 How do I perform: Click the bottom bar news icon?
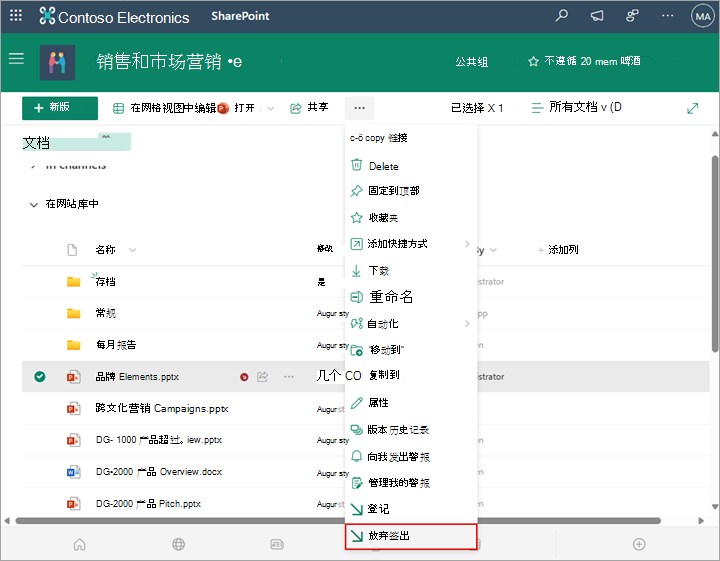click(277, 544)
